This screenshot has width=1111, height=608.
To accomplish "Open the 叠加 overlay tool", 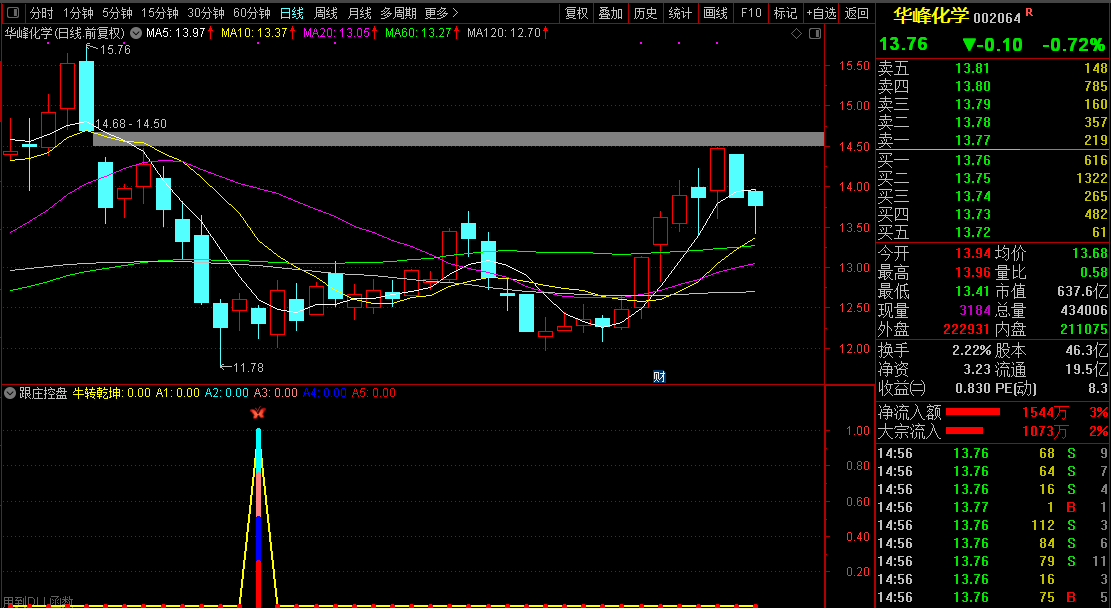I will click(x=610, y=13).
